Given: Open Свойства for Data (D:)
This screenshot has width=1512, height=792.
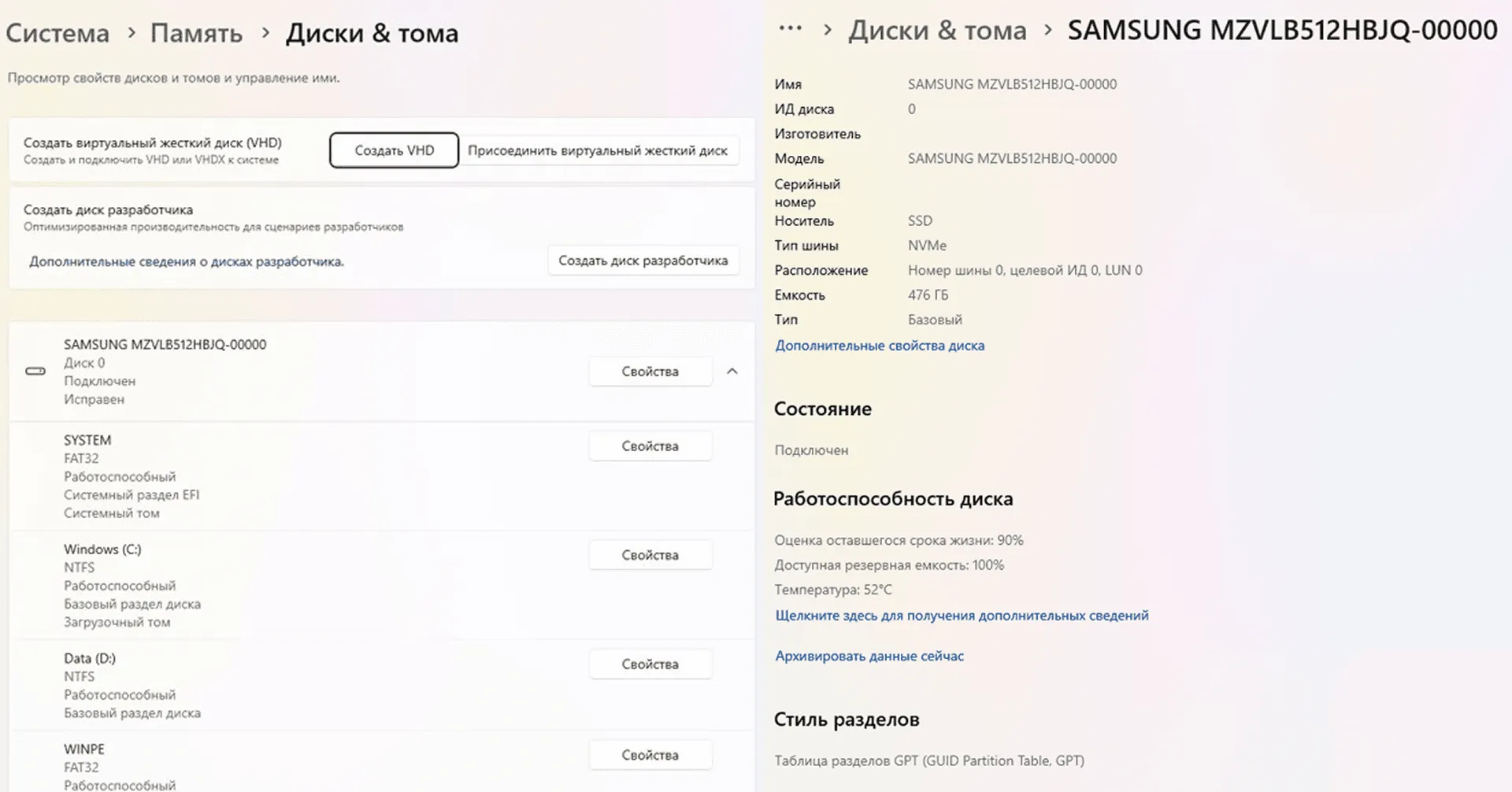Looking at the screenshot, I should [x=650, y=664].
